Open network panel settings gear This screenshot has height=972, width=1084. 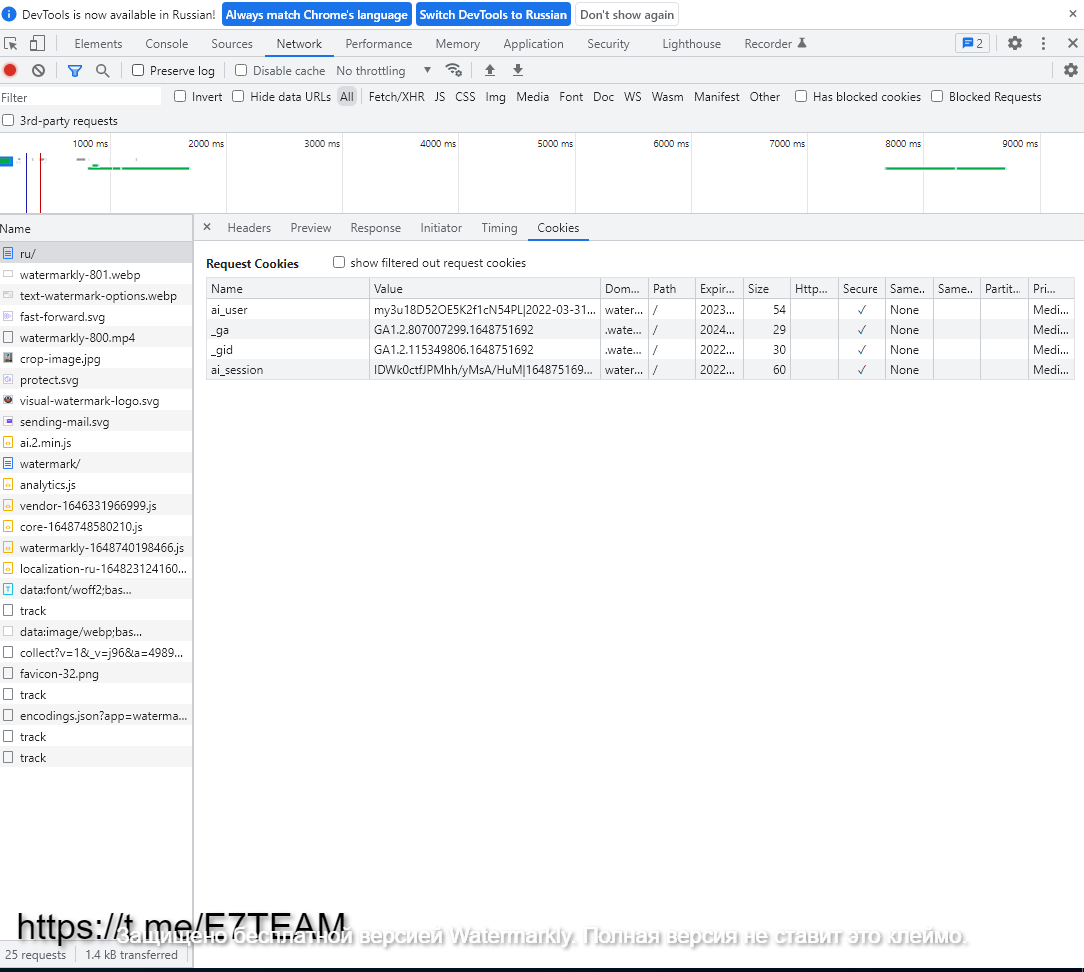(x=1070, y=70)
